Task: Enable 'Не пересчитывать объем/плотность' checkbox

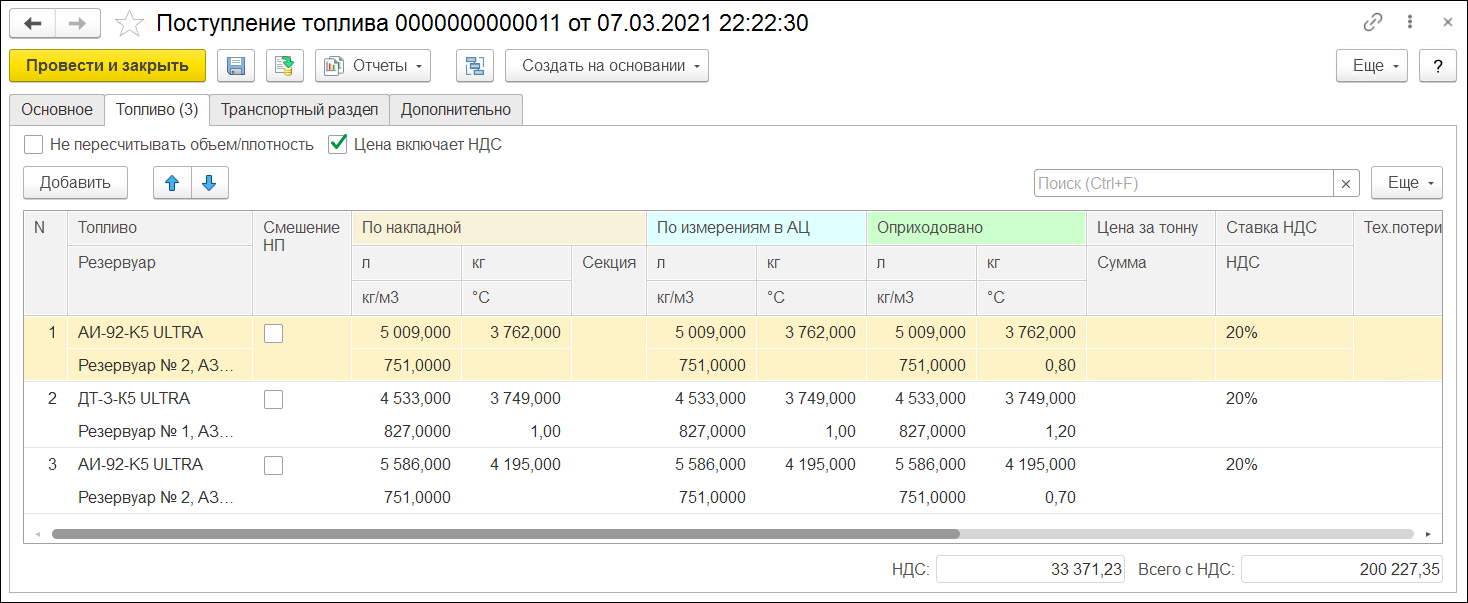Action: click(x=34, y=144)
